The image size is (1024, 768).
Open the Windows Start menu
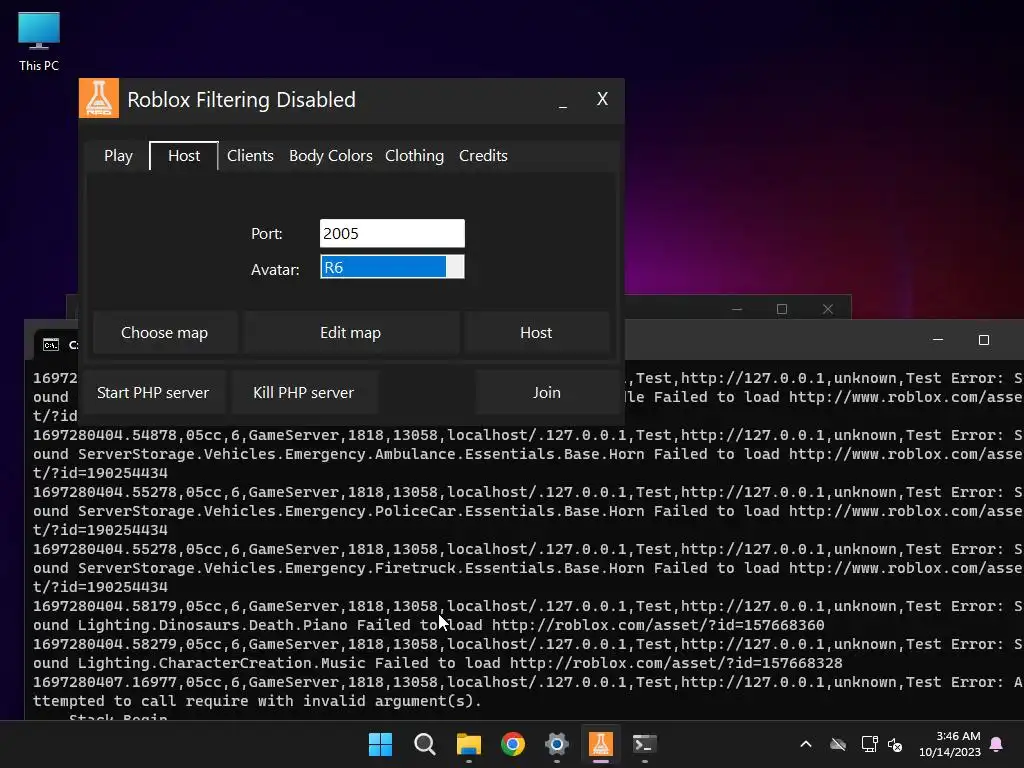381,744
